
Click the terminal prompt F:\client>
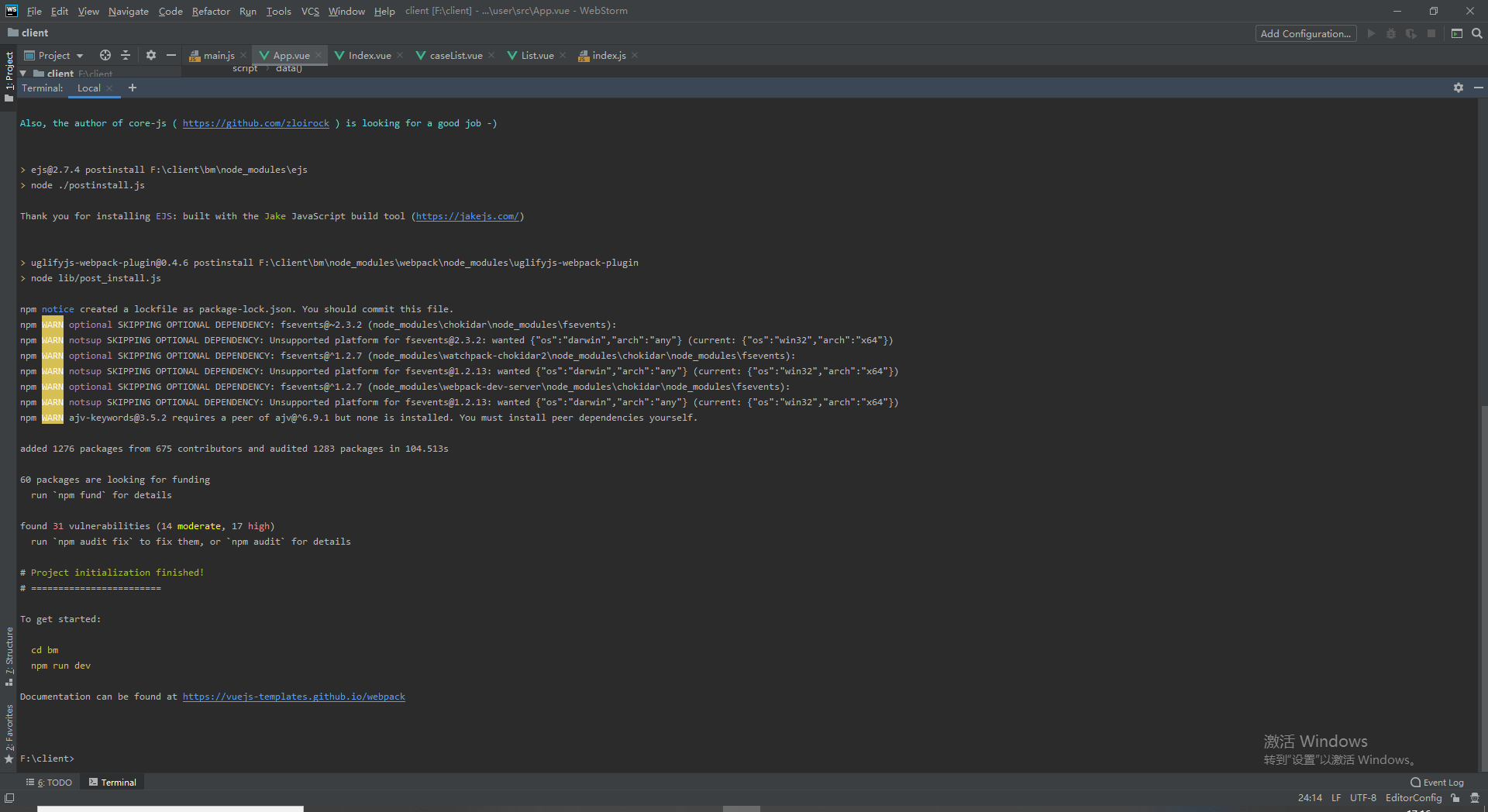click(47, 759)
